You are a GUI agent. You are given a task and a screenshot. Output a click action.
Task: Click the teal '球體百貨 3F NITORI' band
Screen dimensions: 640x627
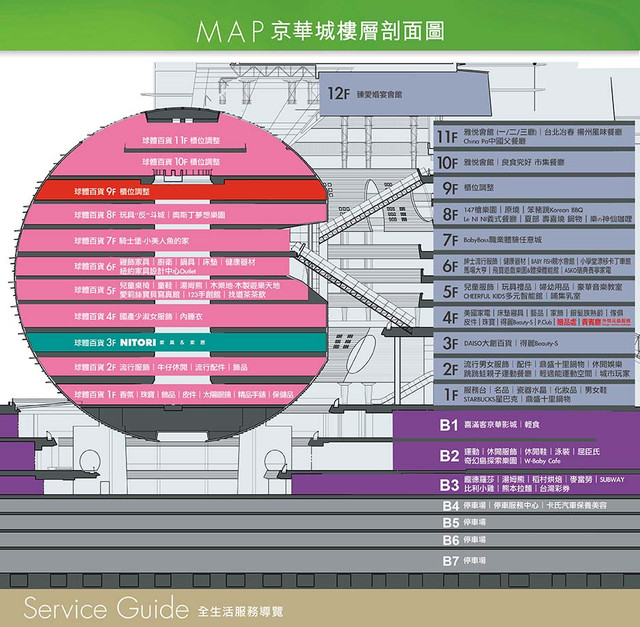tap(178, 342)
